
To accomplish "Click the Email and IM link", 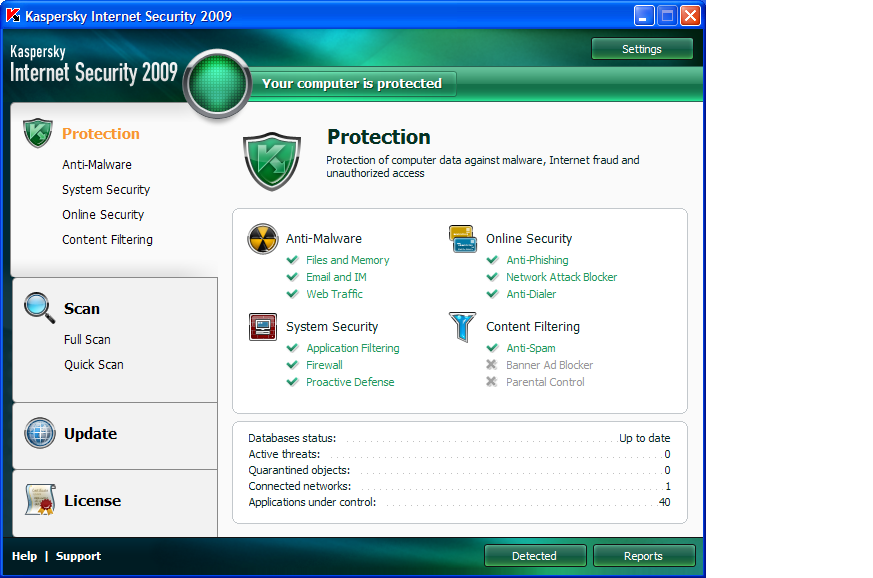I will pos(336,277).
